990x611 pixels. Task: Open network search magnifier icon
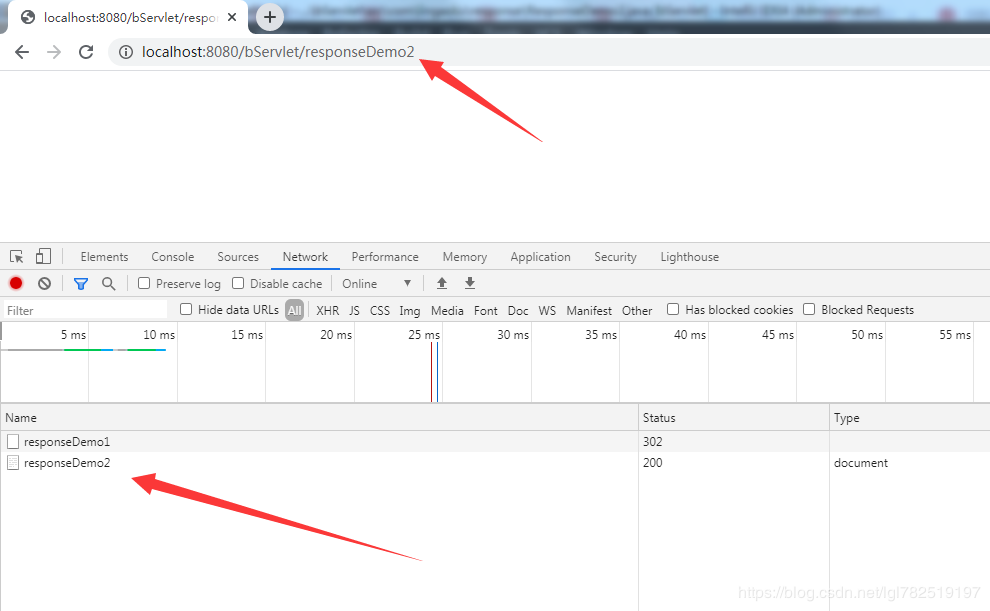tap(109, 283)
